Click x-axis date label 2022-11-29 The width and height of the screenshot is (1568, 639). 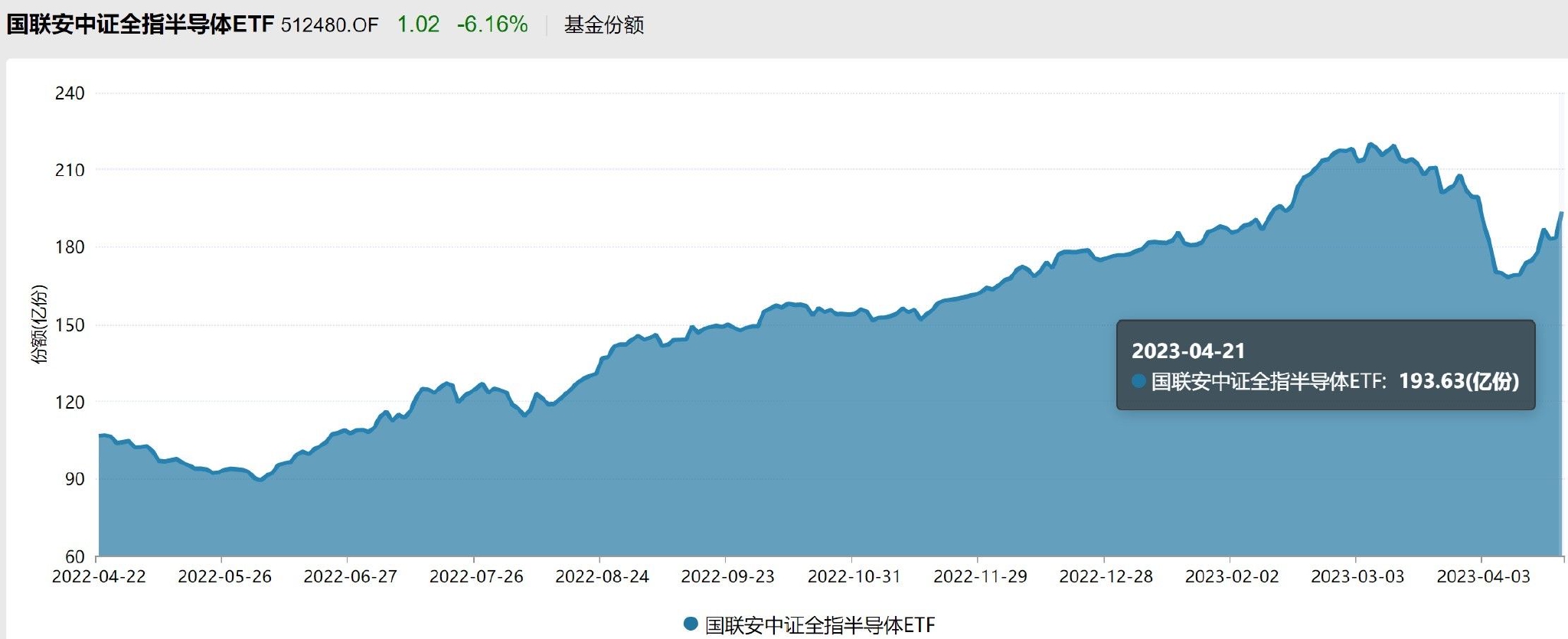click(980, 577)
